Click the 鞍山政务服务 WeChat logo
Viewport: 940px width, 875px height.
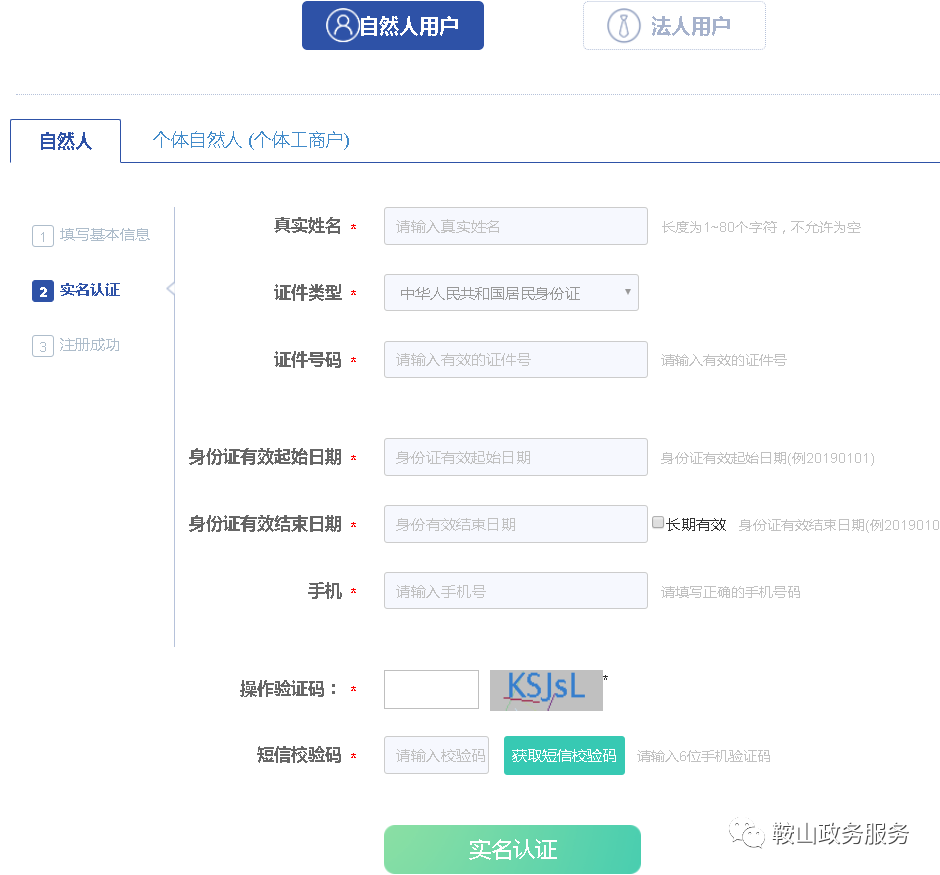coord(743,833)
